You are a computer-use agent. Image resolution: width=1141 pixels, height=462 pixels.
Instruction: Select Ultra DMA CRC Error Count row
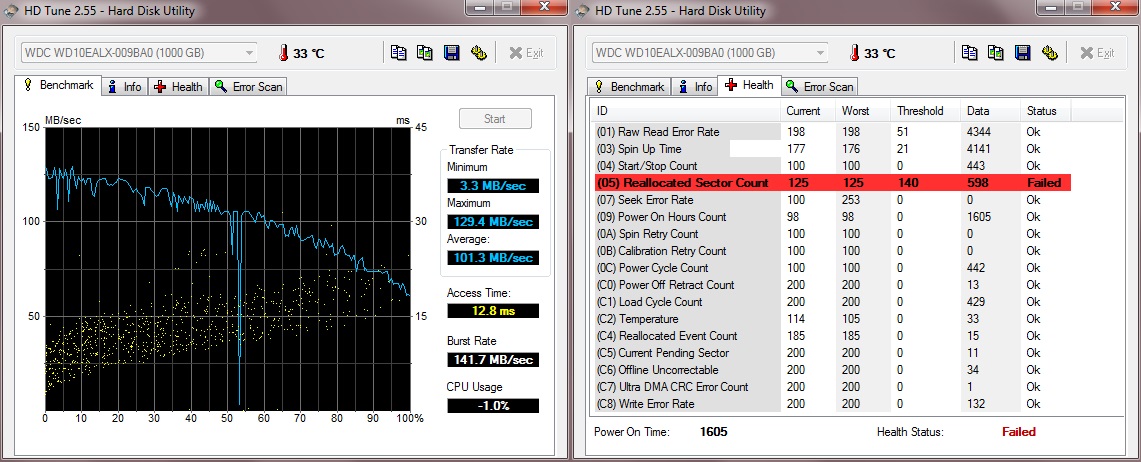[x=832, y=386]
